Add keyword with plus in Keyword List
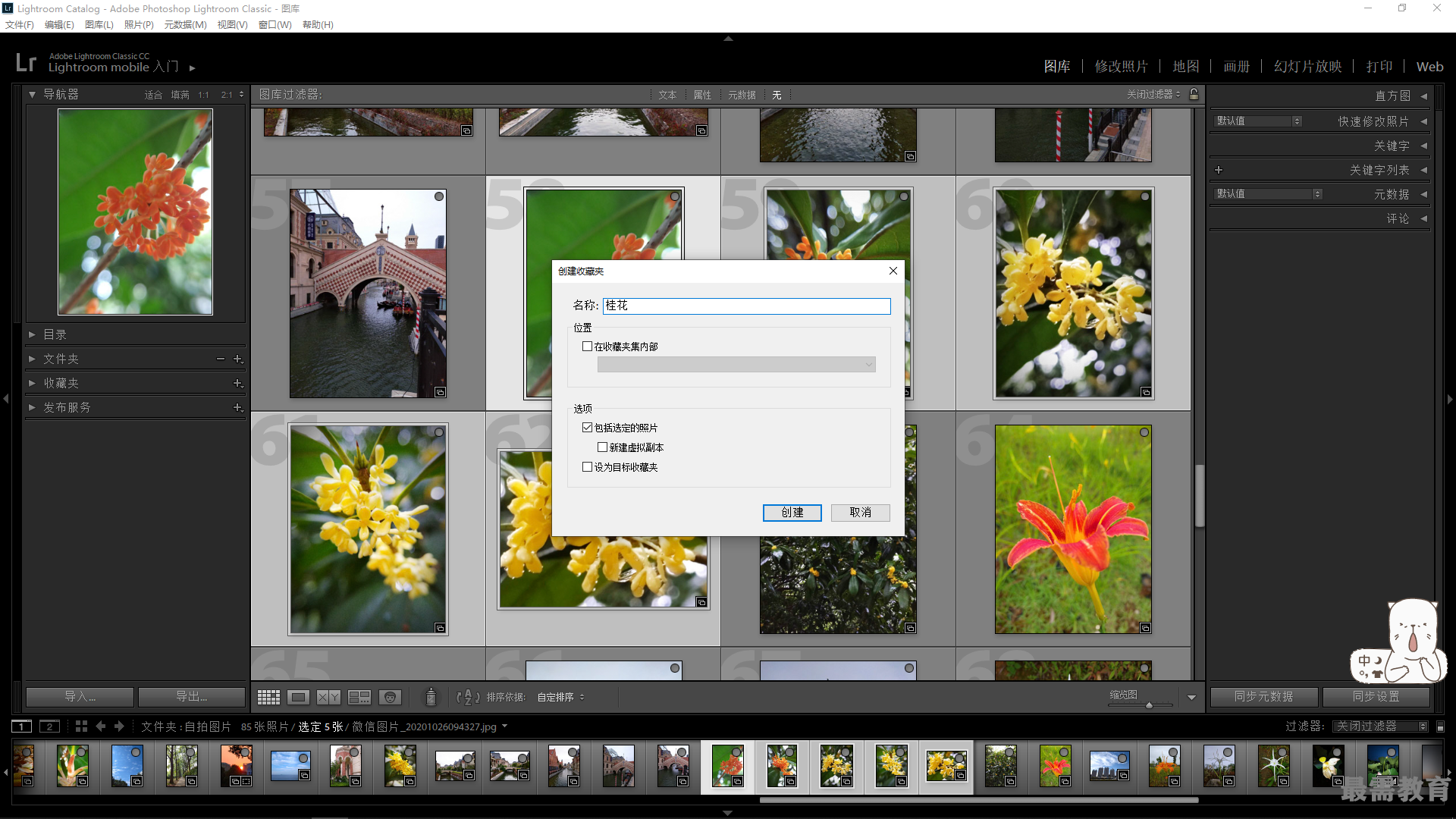Image resolution: width=1456 pixels, height=819 pixels. click(x=1219, y=170)
